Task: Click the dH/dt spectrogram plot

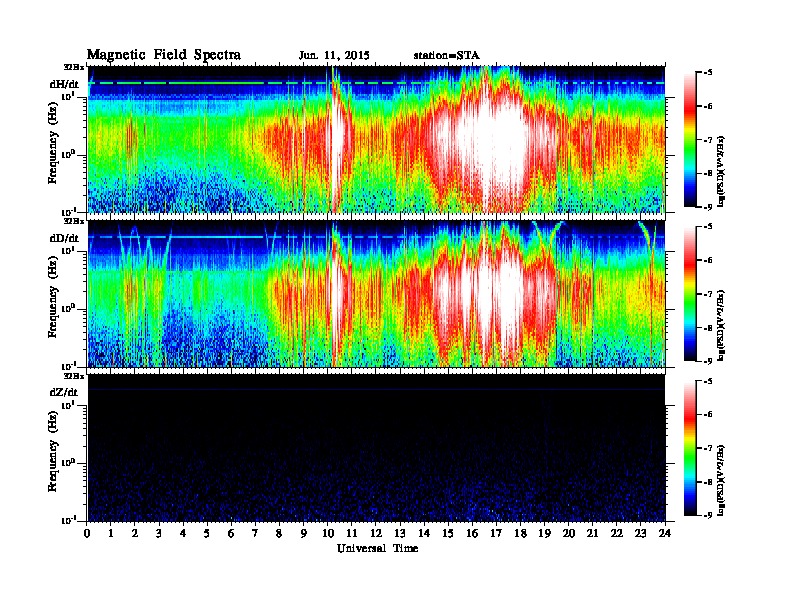Action: click(376, 139)
